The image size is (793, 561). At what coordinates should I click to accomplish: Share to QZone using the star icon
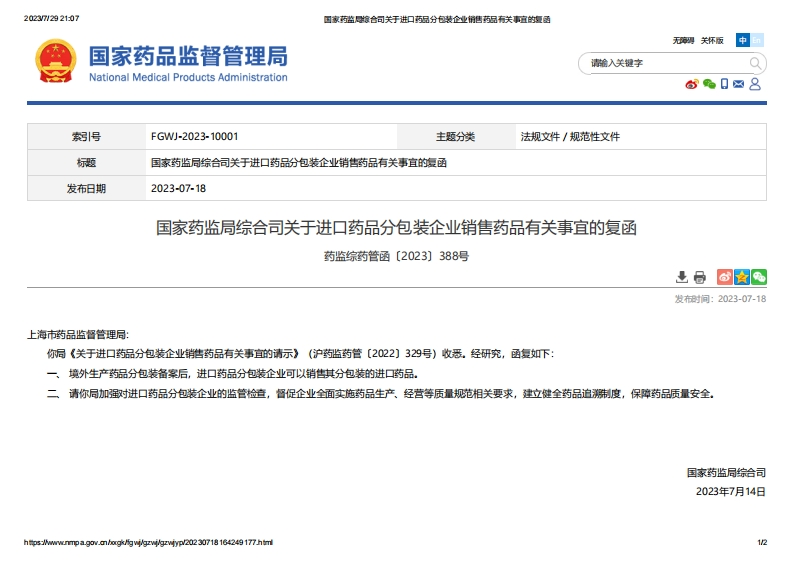point(742,277)
